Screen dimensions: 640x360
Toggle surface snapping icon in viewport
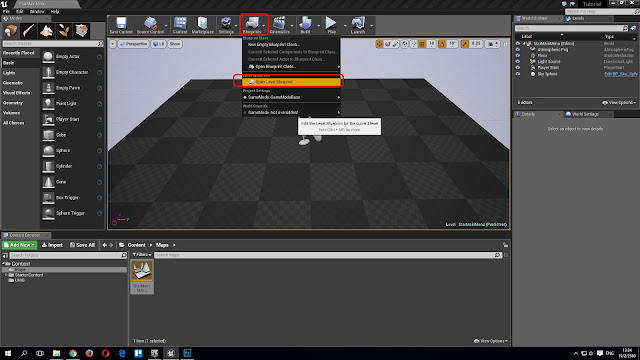click(413, 44)
